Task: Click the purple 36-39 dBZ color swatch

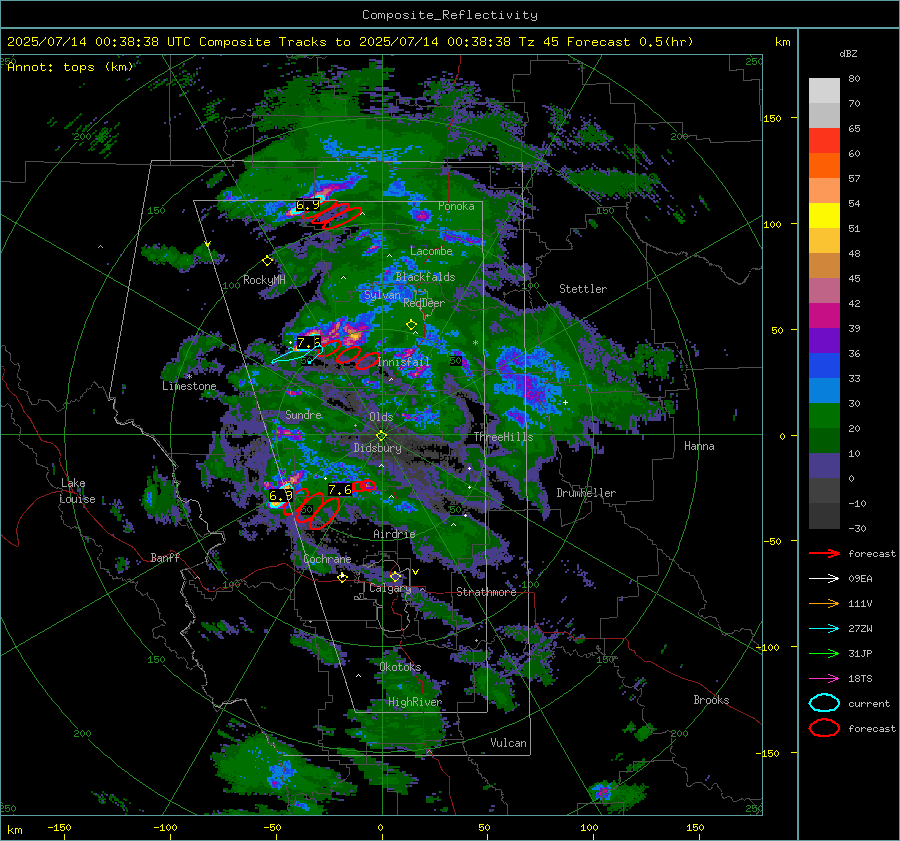Action: click(824, 341)
